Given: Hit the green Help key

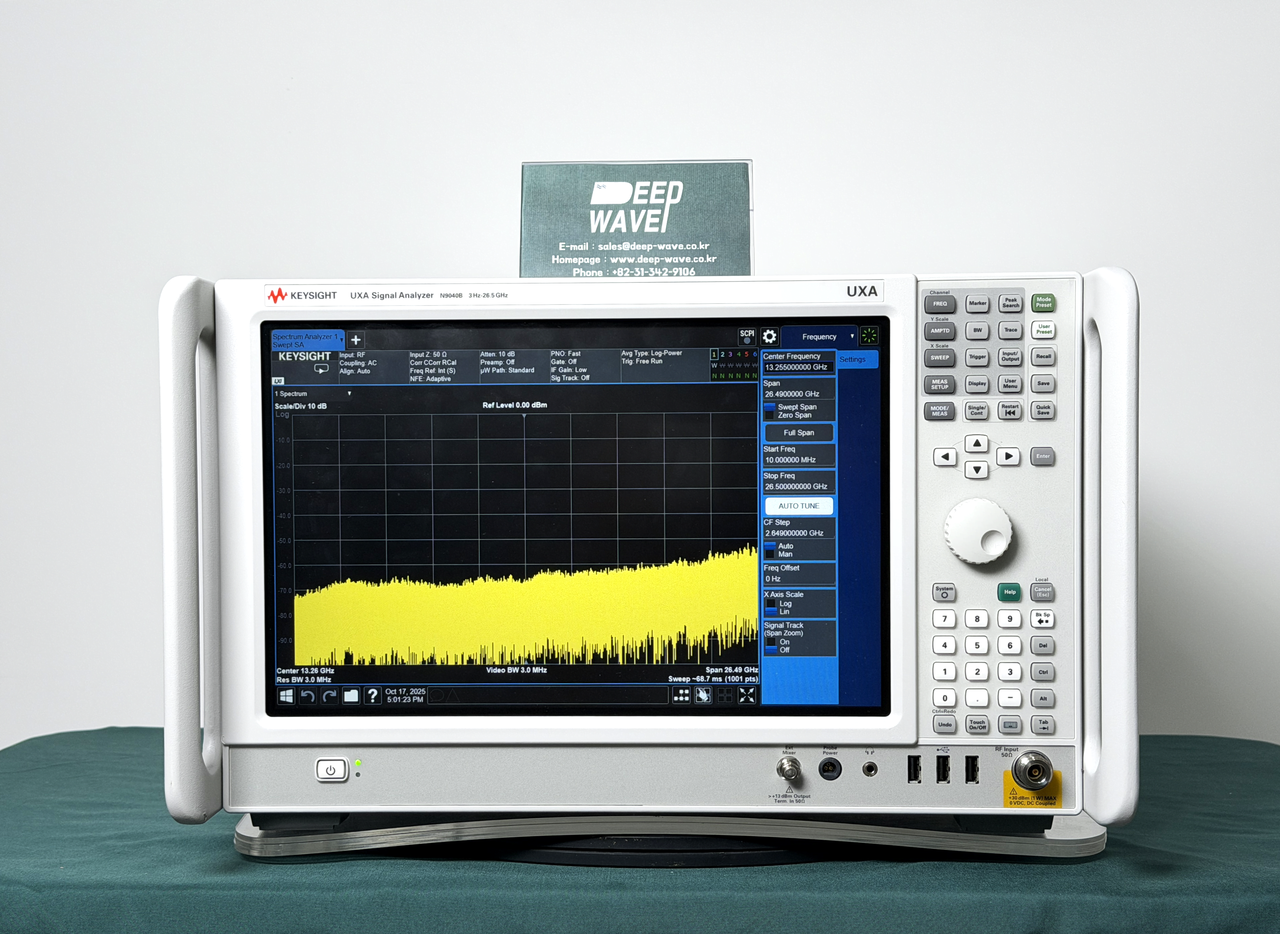Looking at the screenshot, I should click(x=1010, y=592).
